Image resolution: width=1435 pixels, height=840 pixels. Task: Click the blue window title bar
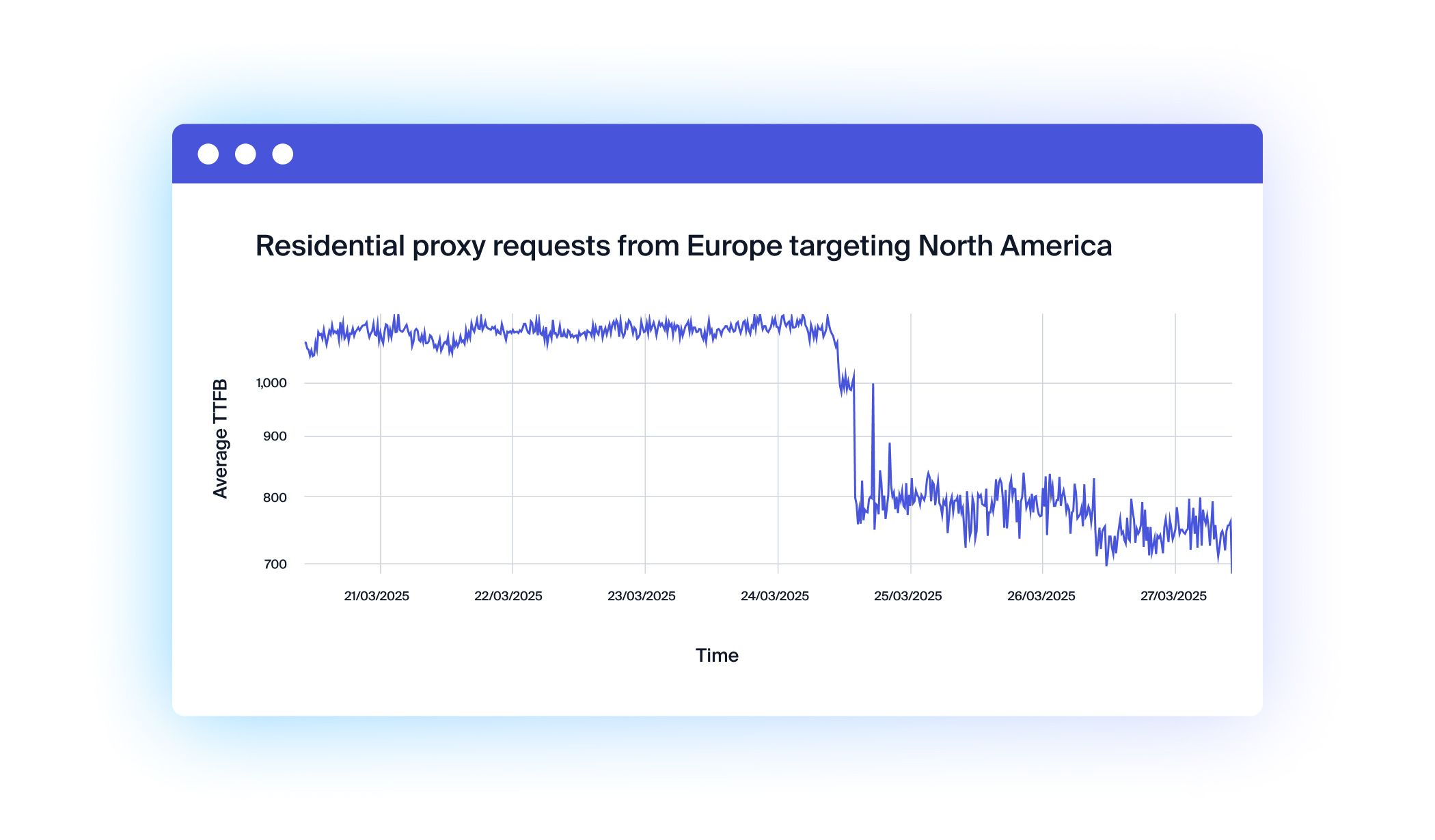point(752,154)
